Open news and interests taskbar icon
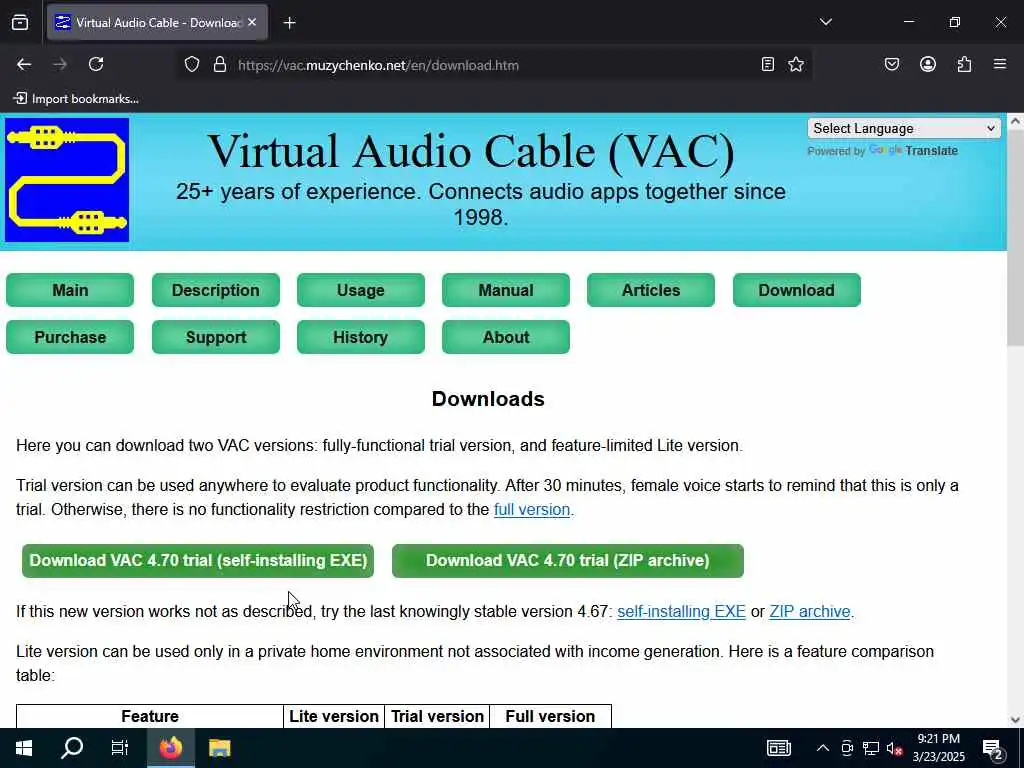The height and width of the screenshot is (768, 1024). pyautogui.click(x=778, y=748)
